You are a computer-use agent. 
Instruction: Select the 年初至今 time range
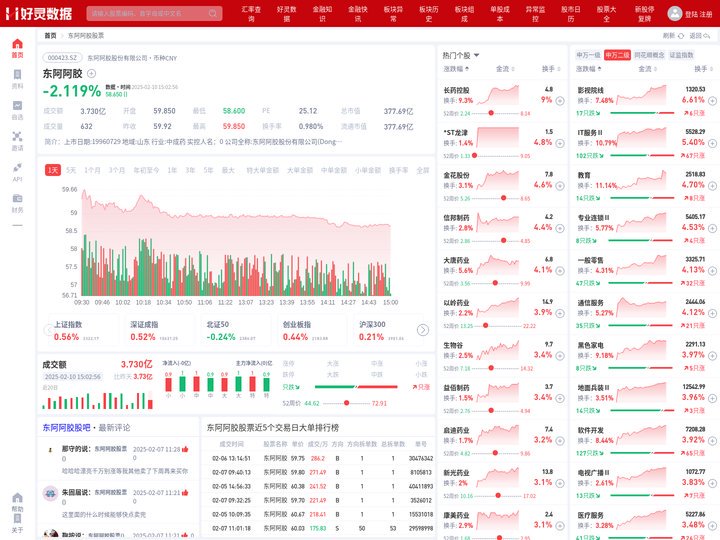146,170
